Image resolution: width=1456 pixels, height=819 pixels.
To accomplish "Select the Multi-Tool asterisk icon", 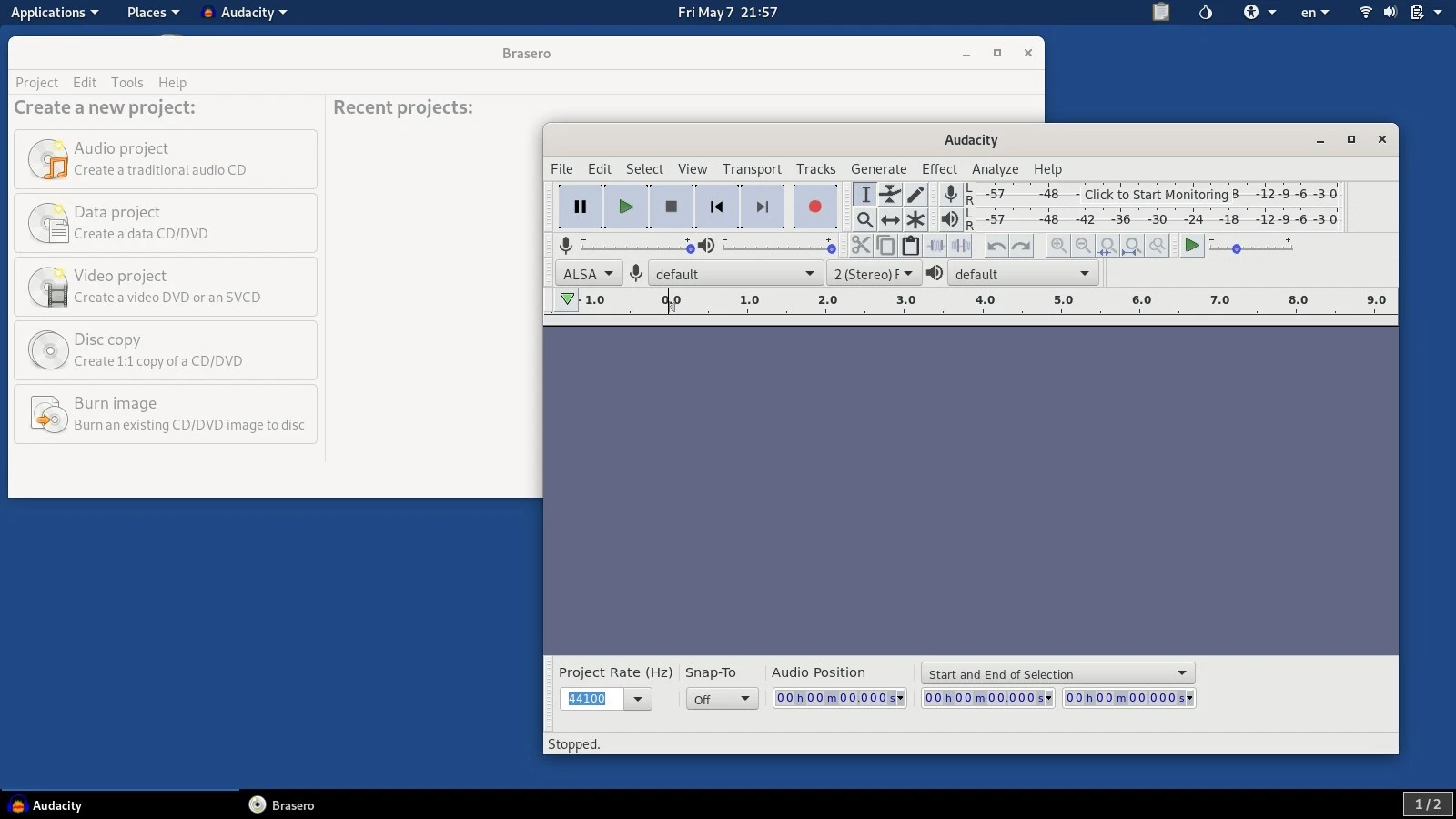I will (915, 219).
